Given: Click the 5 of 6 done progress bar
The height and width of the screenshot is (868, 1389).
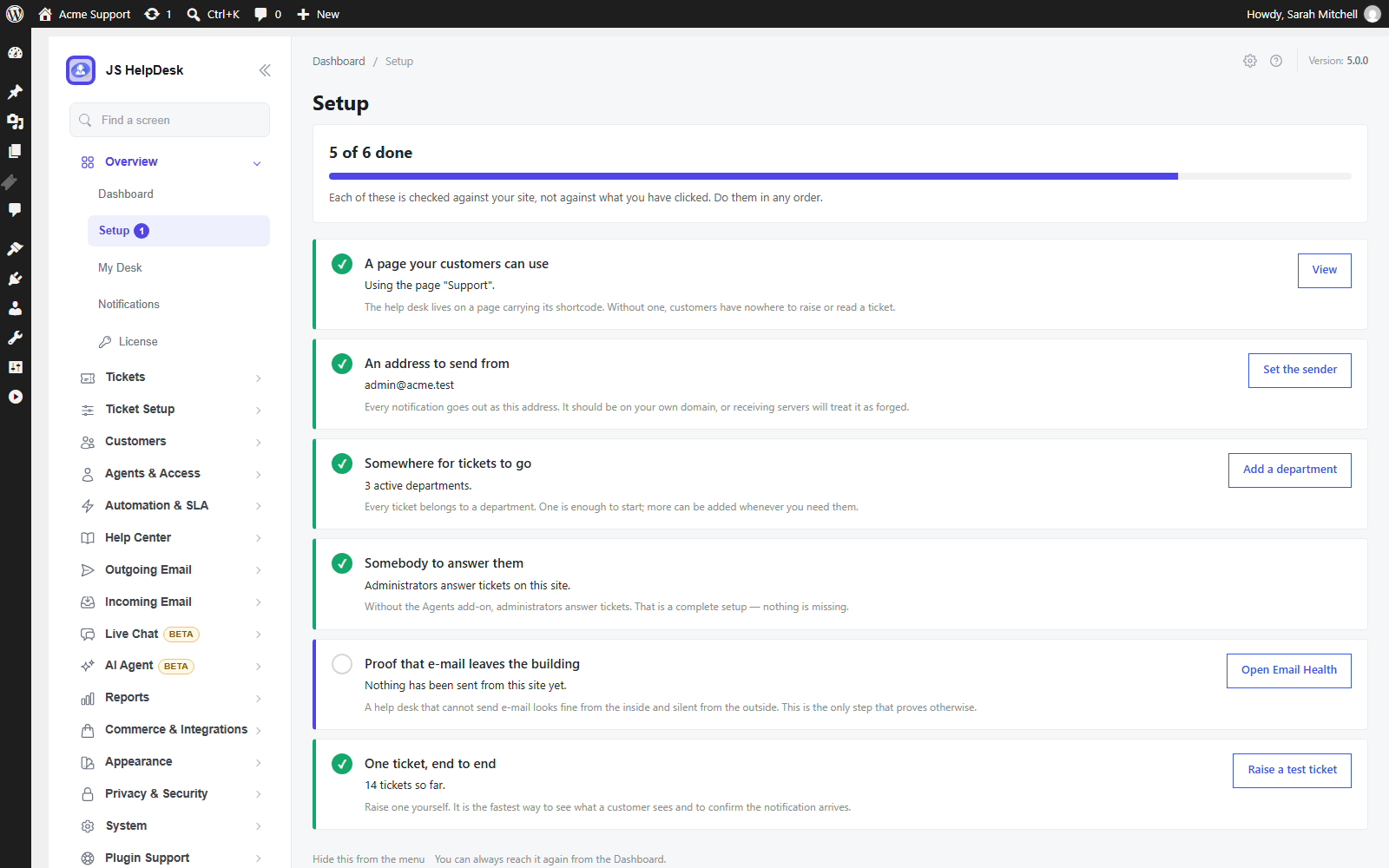Looking at the screenshot, I should tap(840, 176).
